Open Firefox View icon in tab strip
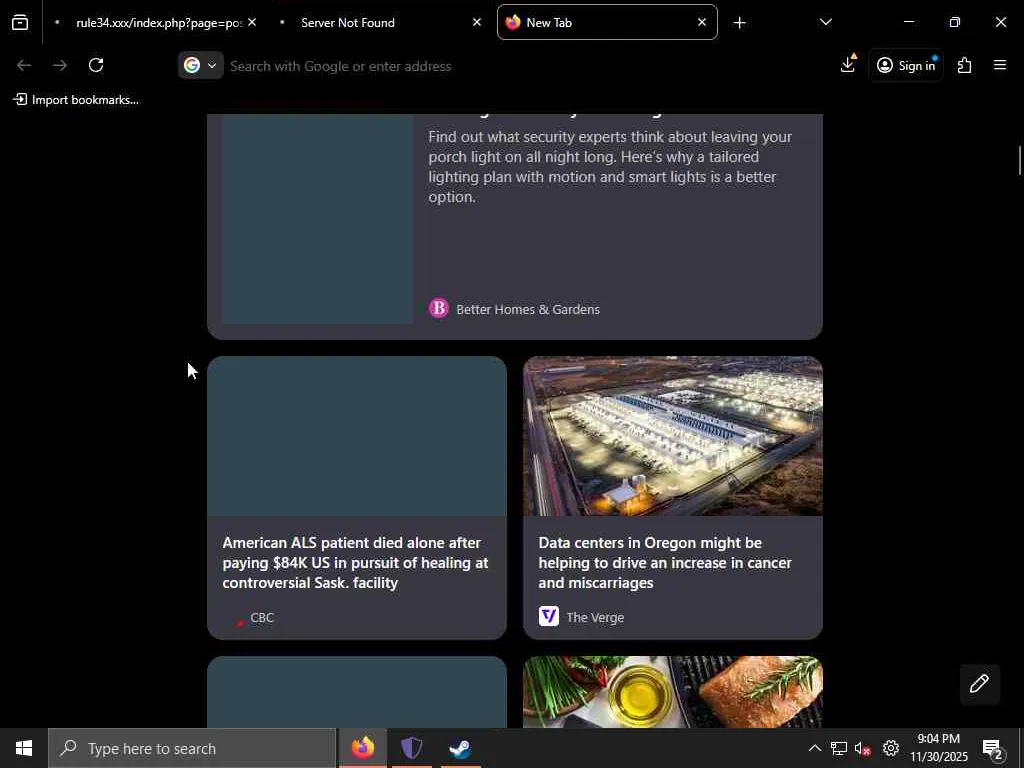 tap(20, 23)
